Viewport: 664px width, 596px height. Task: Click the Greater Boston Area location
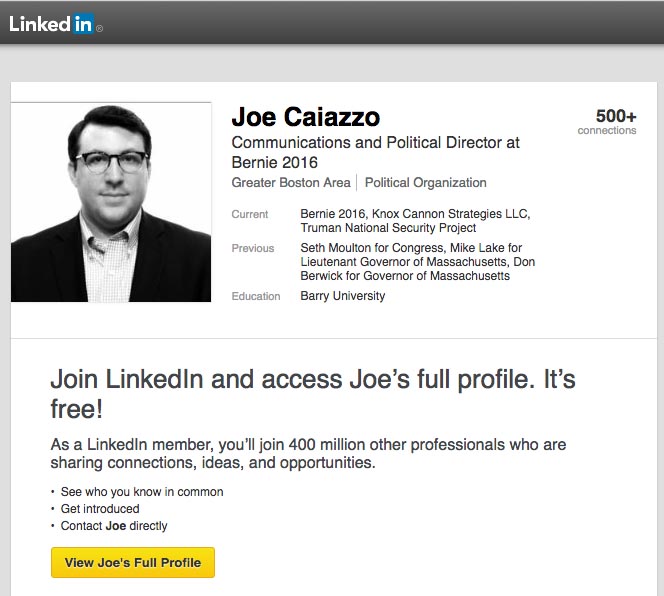point(291,183)
